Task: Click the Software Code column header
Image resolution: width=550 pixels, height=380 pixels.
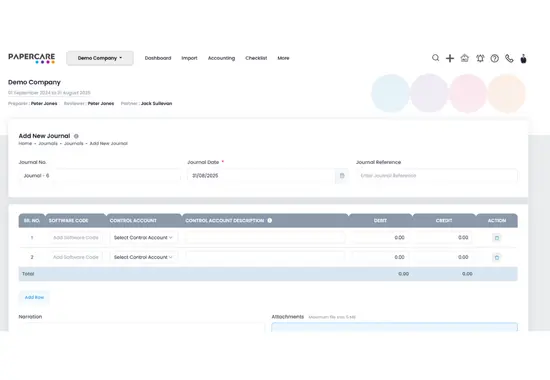Action: click(68, 221)
